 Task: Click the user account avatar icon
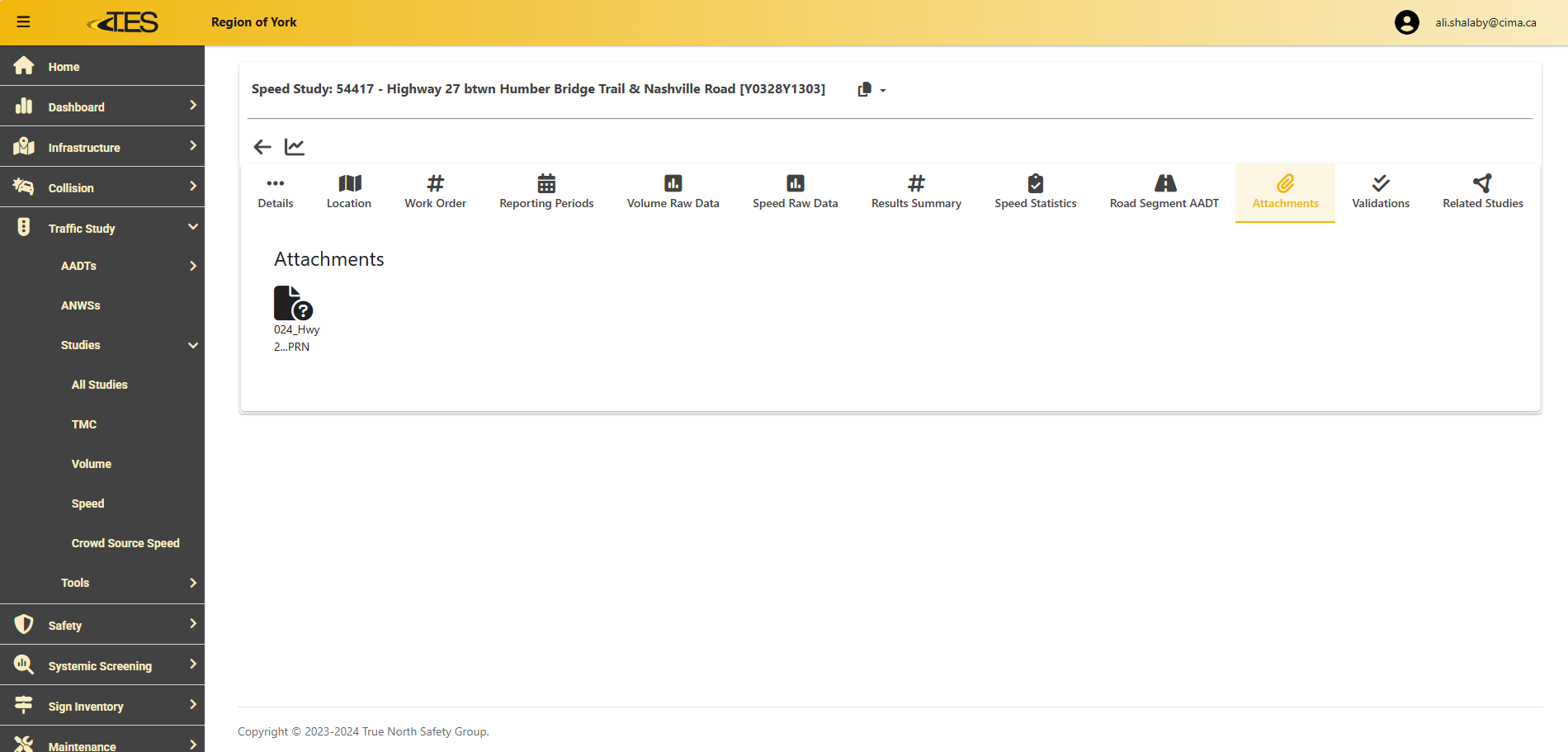pos(1406,22)
